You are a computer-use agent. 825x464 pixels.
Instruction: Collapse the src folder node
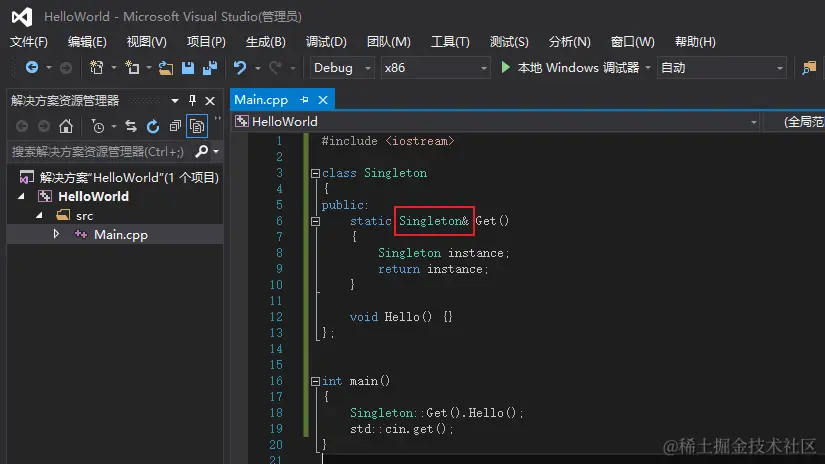(x=39, y=215)
